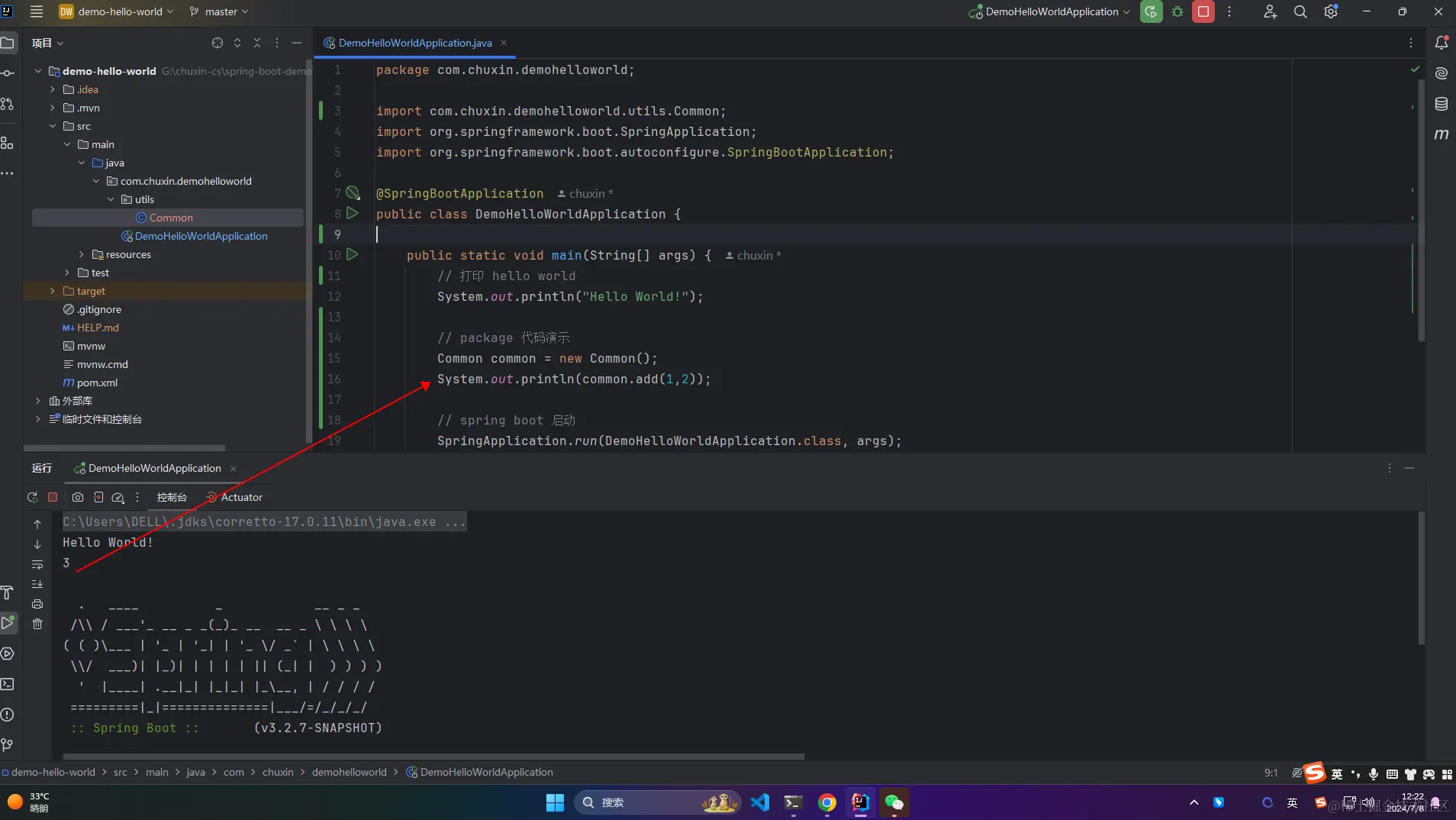The height and width of the screenshot is (820, 1456).
Task: Open the project view dropdown labeled 项目
Action: click(x=47, y=43)
